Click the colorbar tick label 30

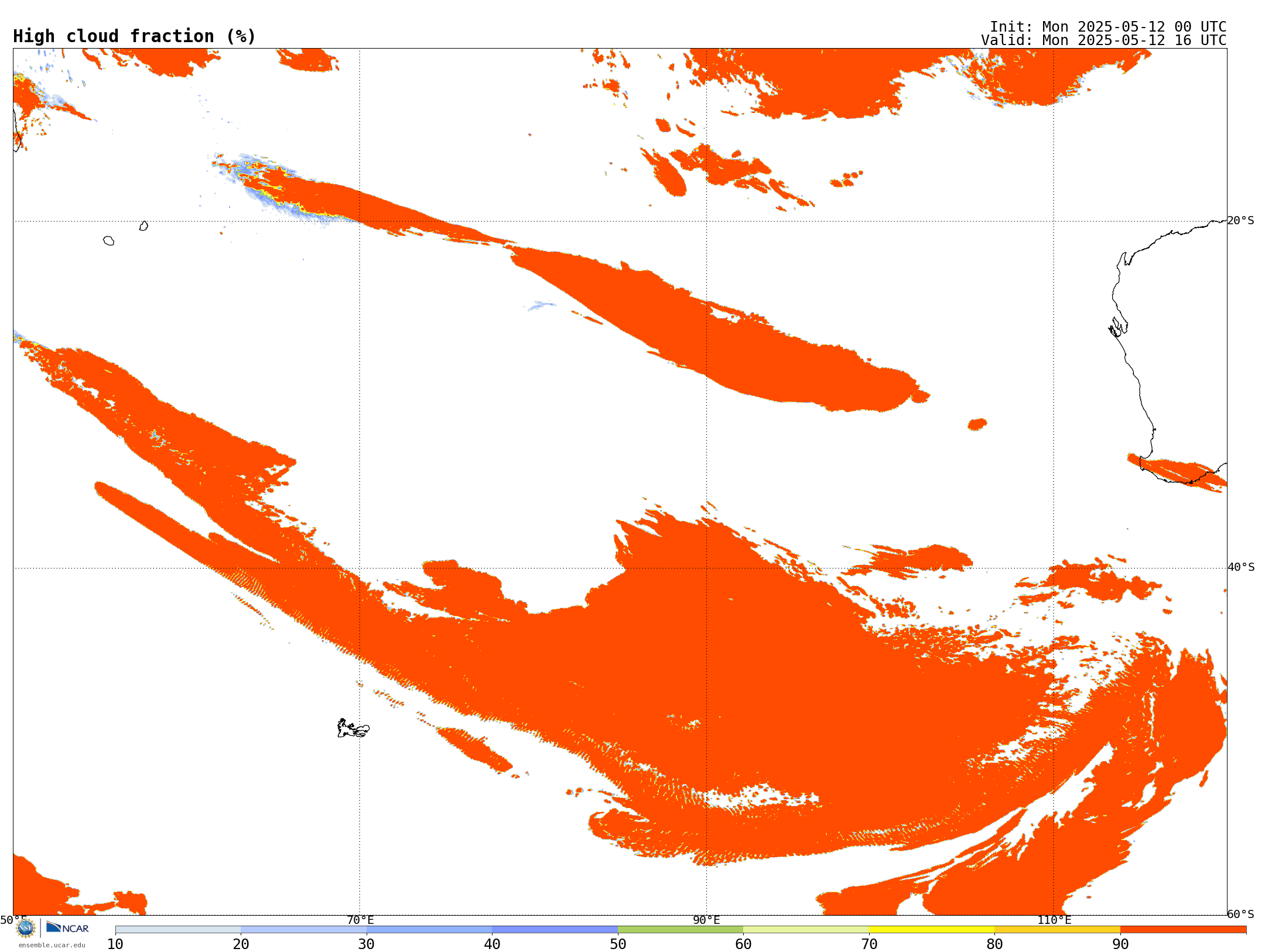click(367, 944)
